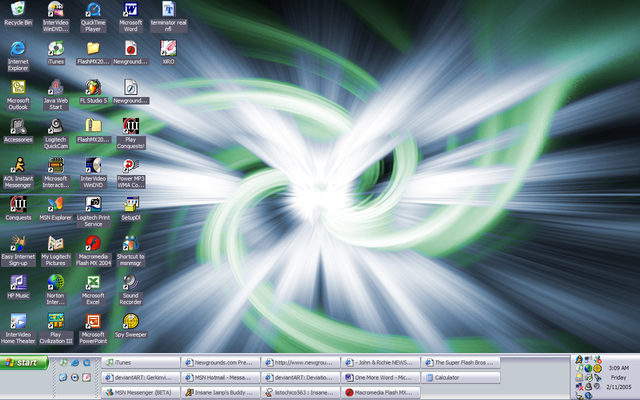This screenshot has width=640, height=400.
Task: Select the XIRO desktop icon
Action: 168,53
